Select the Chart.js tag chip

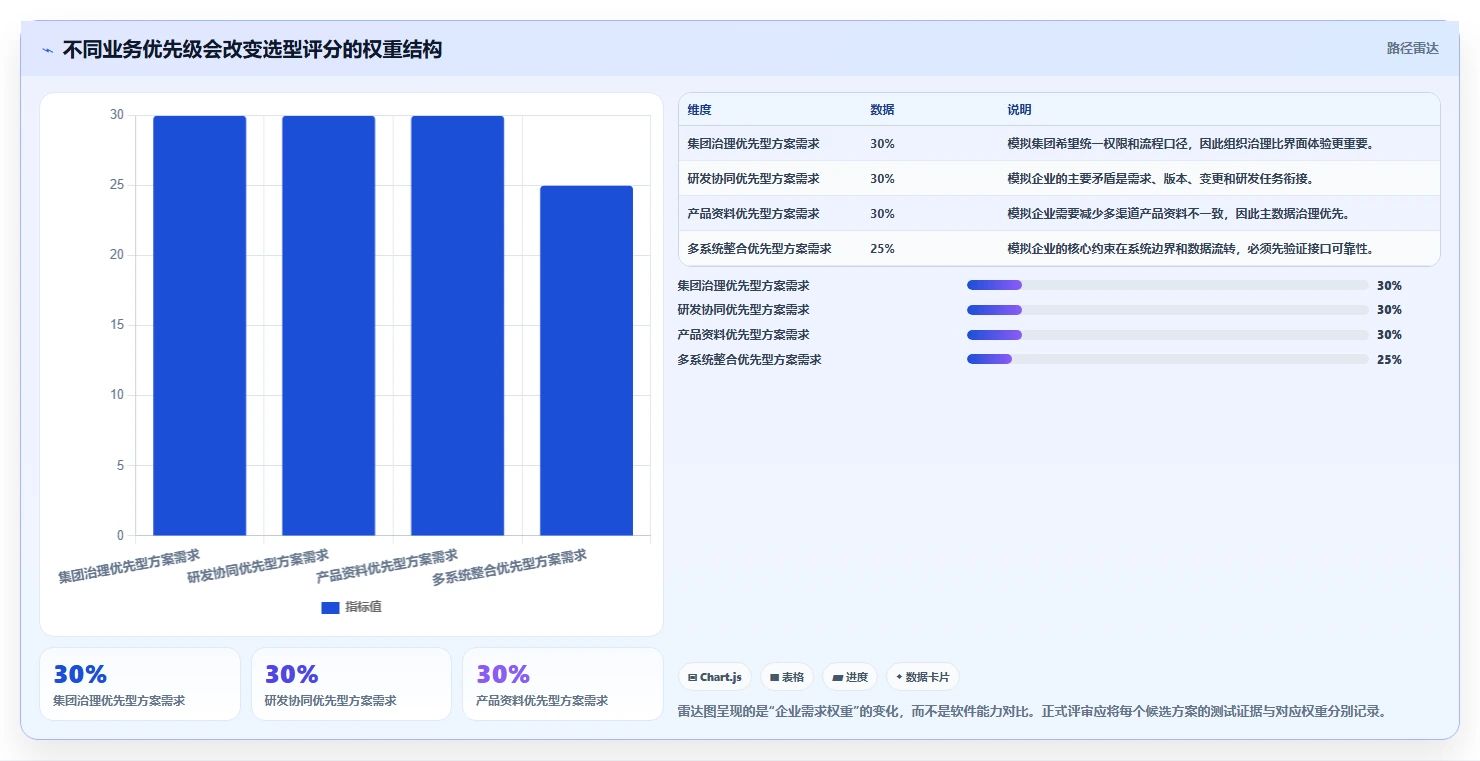[715, 677]
